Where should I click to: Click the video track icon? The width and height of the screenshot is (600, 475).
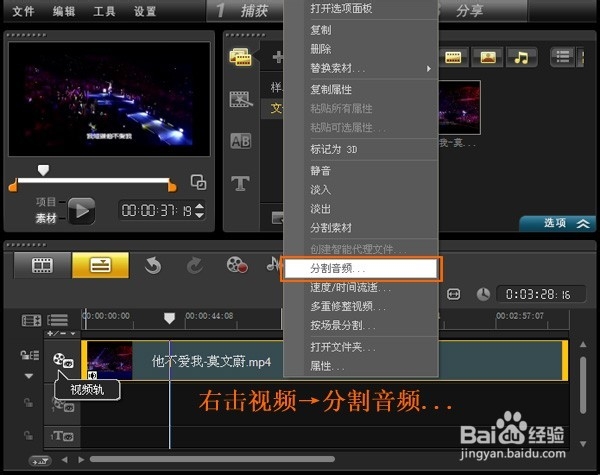63,360
